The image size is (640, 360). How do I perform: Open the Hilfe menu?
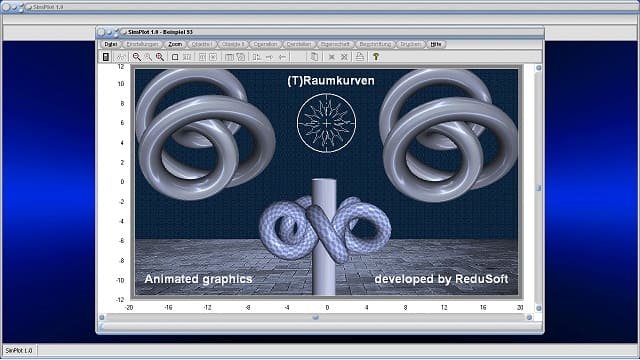[x=436, y=44]
